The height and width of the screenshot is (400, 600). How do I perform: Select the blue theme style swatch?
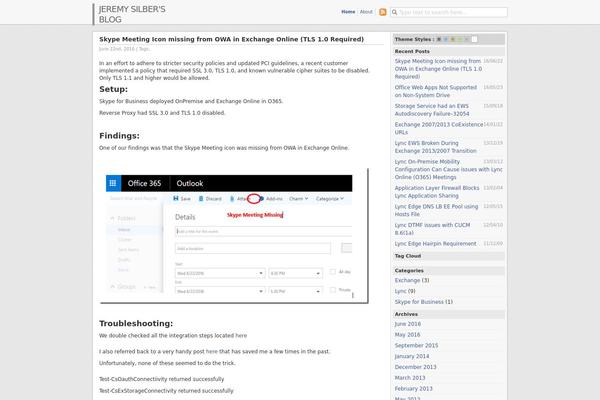click(446, 39)
